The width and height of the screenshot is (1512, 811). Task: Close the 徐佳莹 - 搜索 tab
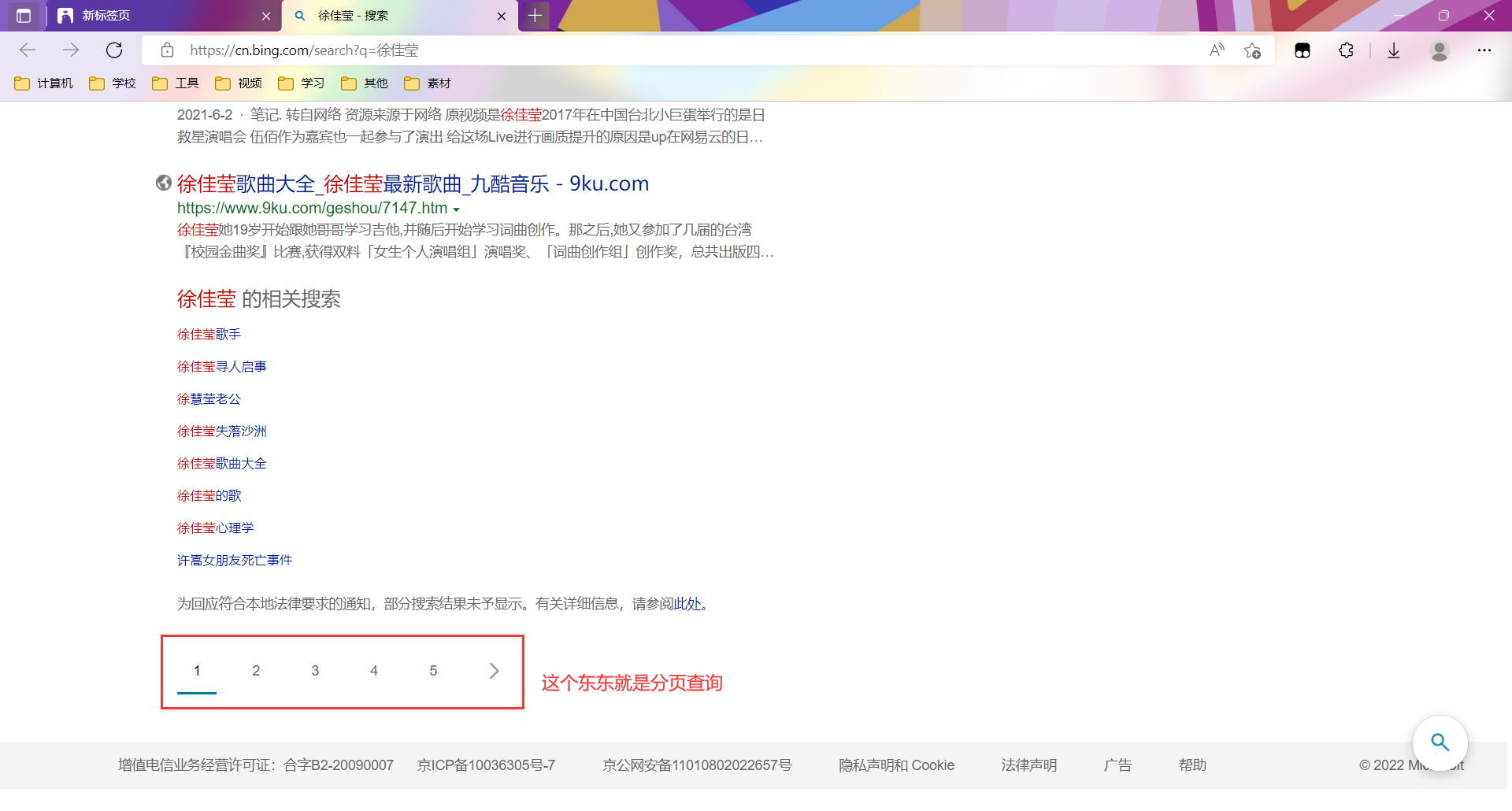click(x=502, y=16)
